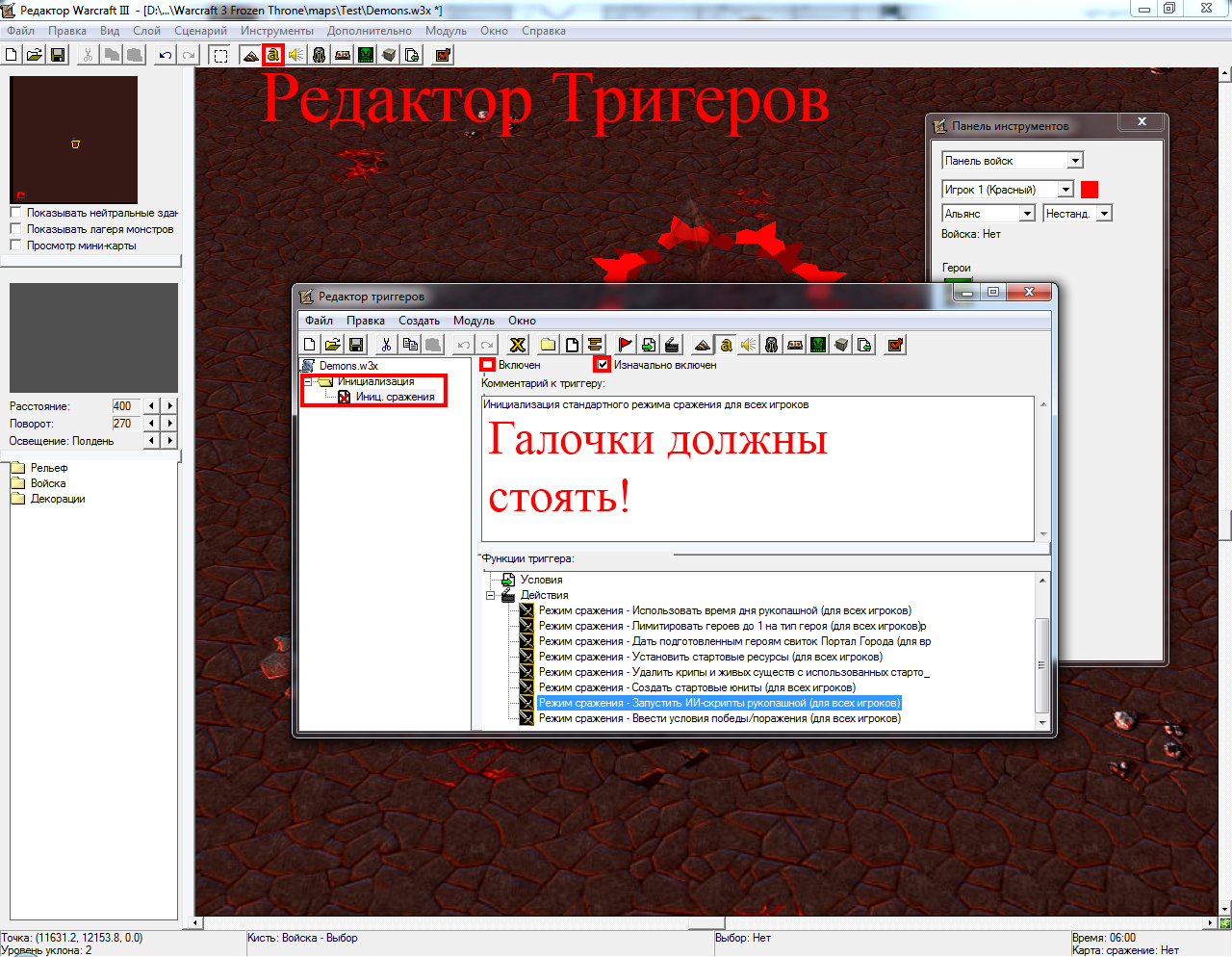1232x957 pixels.
Task: Open 'Дополнительно' menu
Action: [x=369, y=31]
